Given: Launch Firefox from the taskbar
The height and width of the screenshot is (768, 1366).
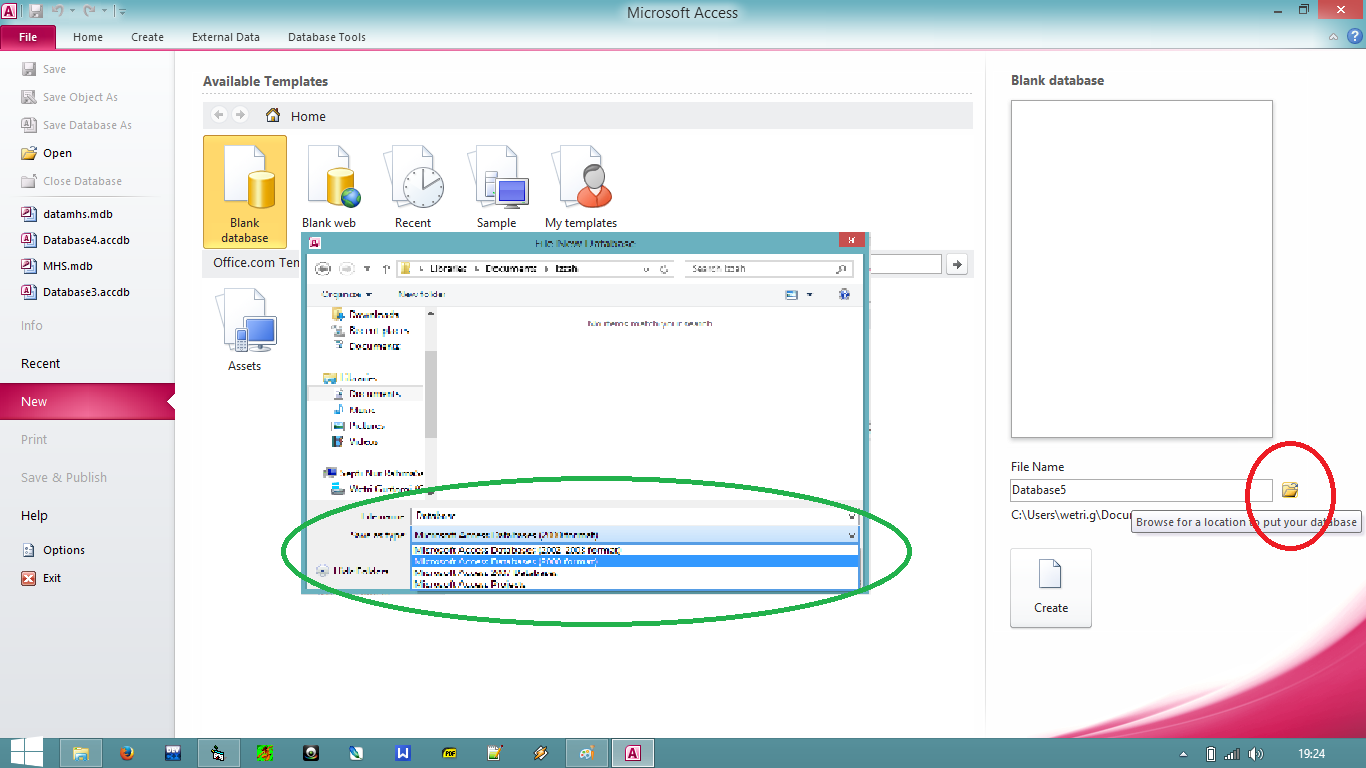Looking at the screenshot, I should pos(127,753).
